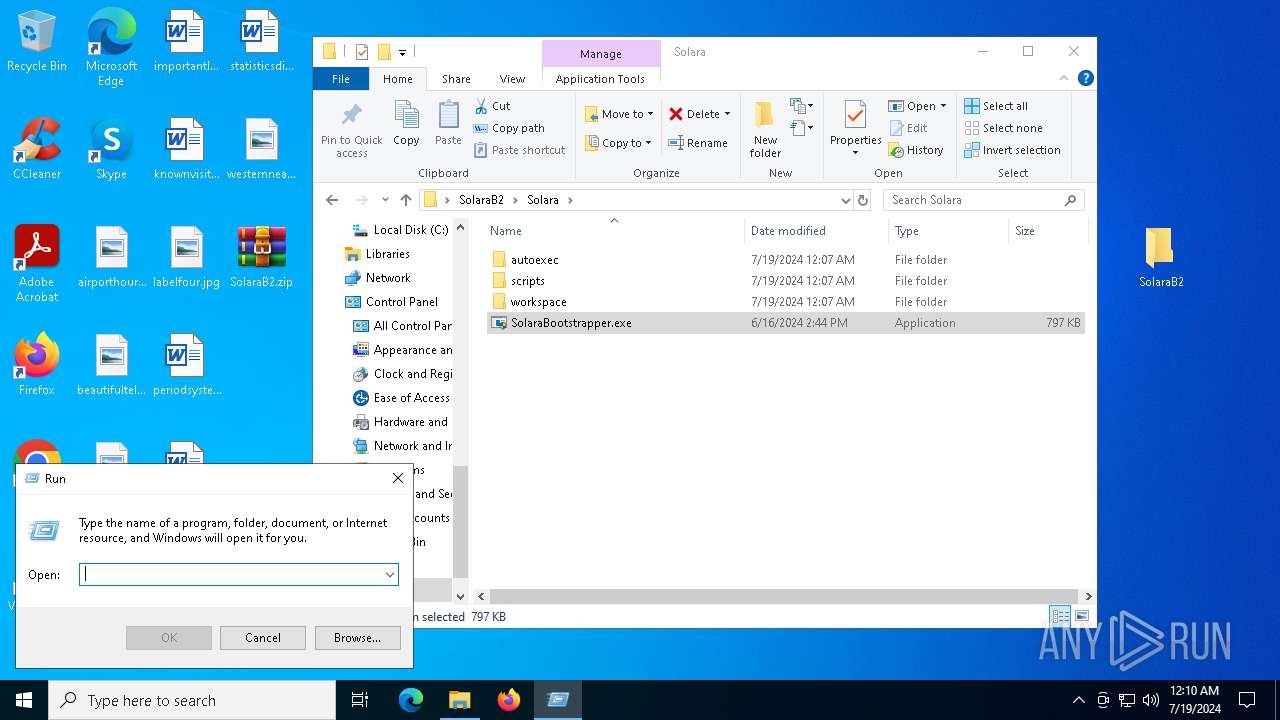This screenshot has width=1280, height=720.
Task: Open the File menu tab
Action: pos(341,79)
